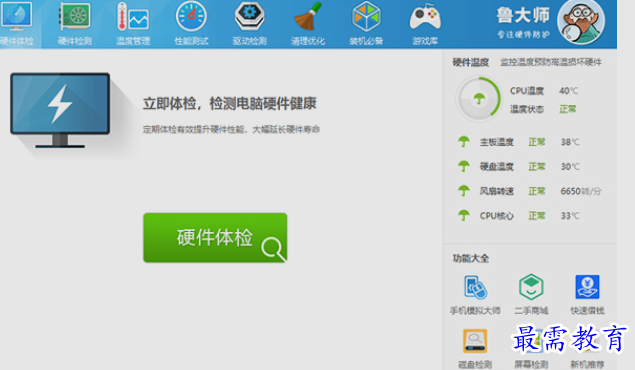Click the 硬件温度 heading
Screen dimensions: 635x370
pyautogui.click(x=471, y=62)
